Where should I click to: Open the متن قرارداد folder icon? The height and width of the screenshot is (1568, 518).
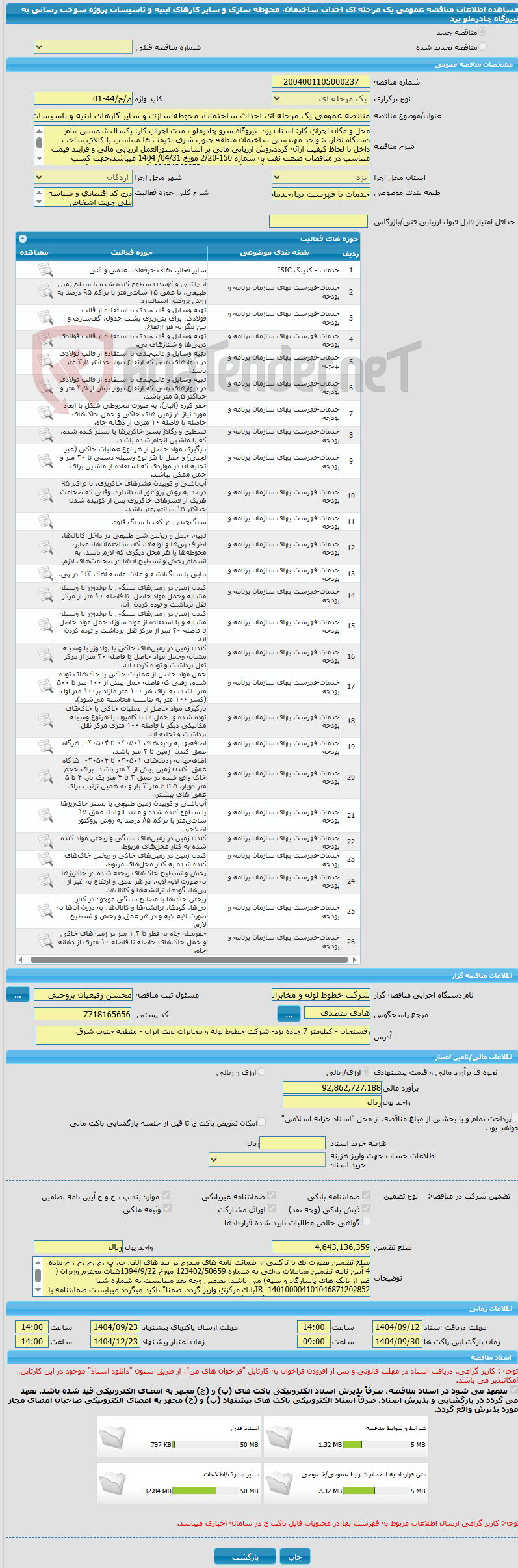[x=279, y=1482]
